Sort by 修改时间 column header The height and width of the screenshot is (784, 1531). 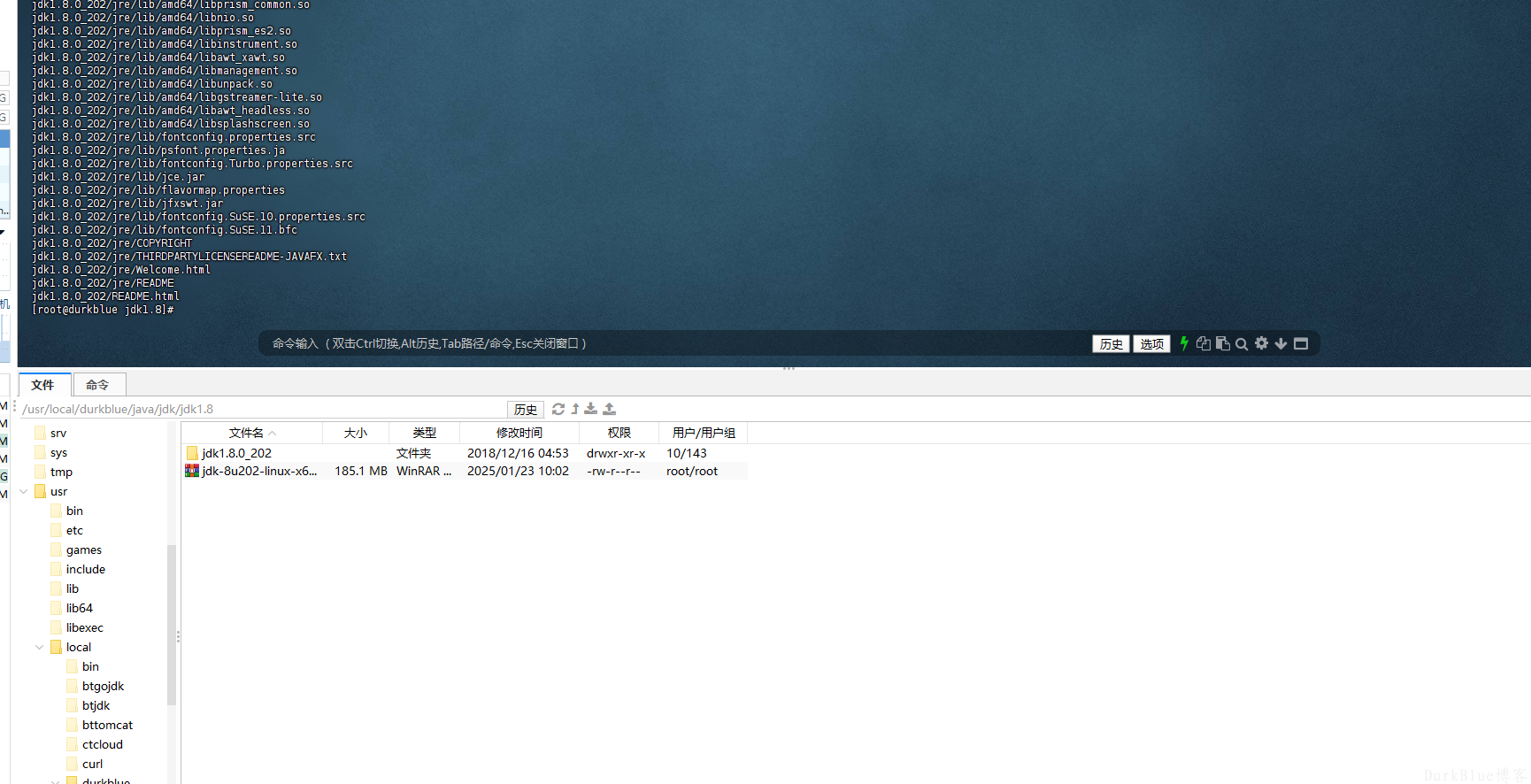tap(519, 433)
